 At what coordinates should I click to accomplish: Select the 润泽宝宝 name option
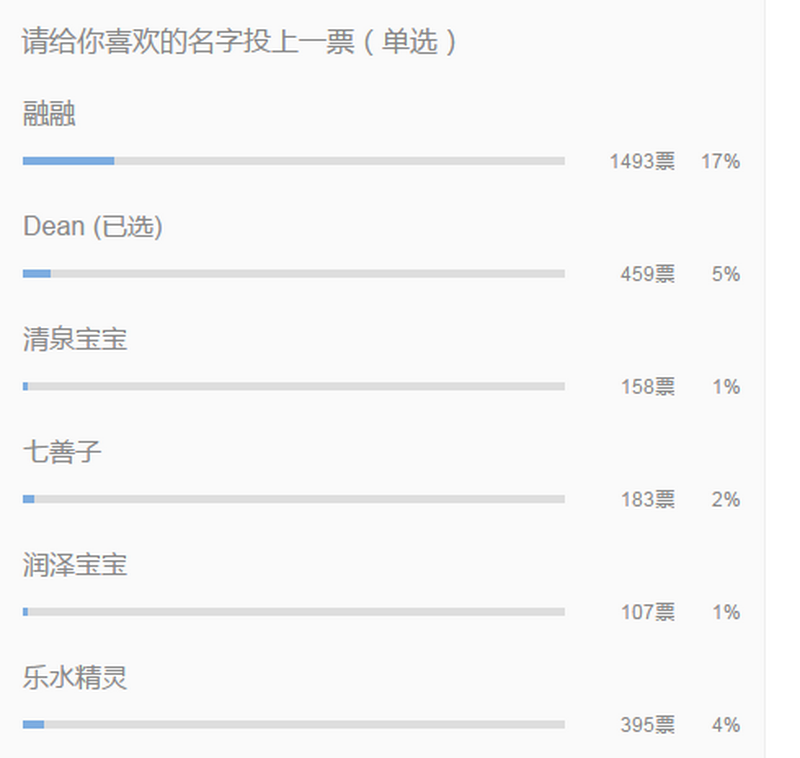click(x=75, y=566)
